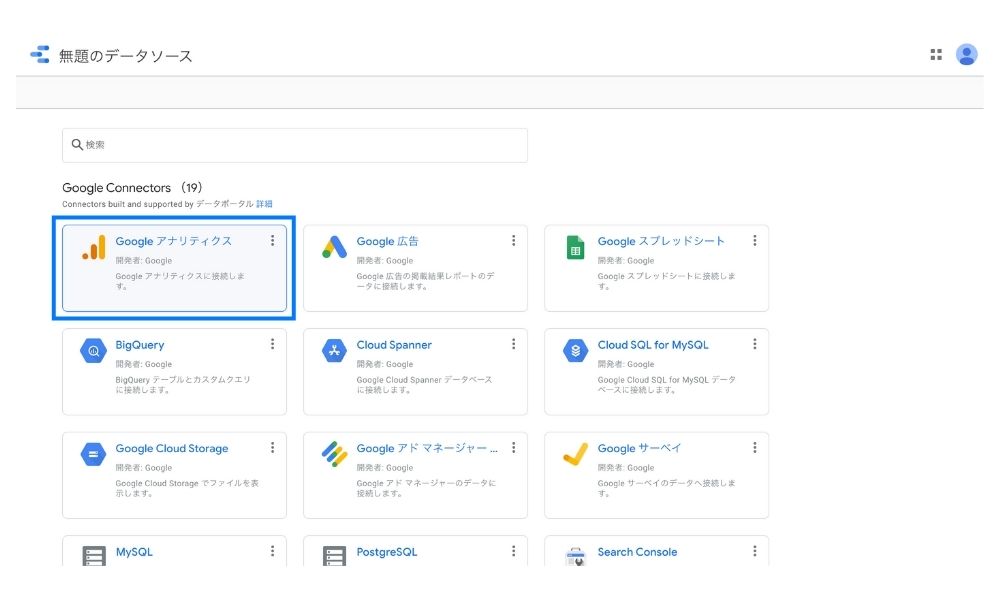
Task: Open the user account avatar
Action: tap(966, 55)
